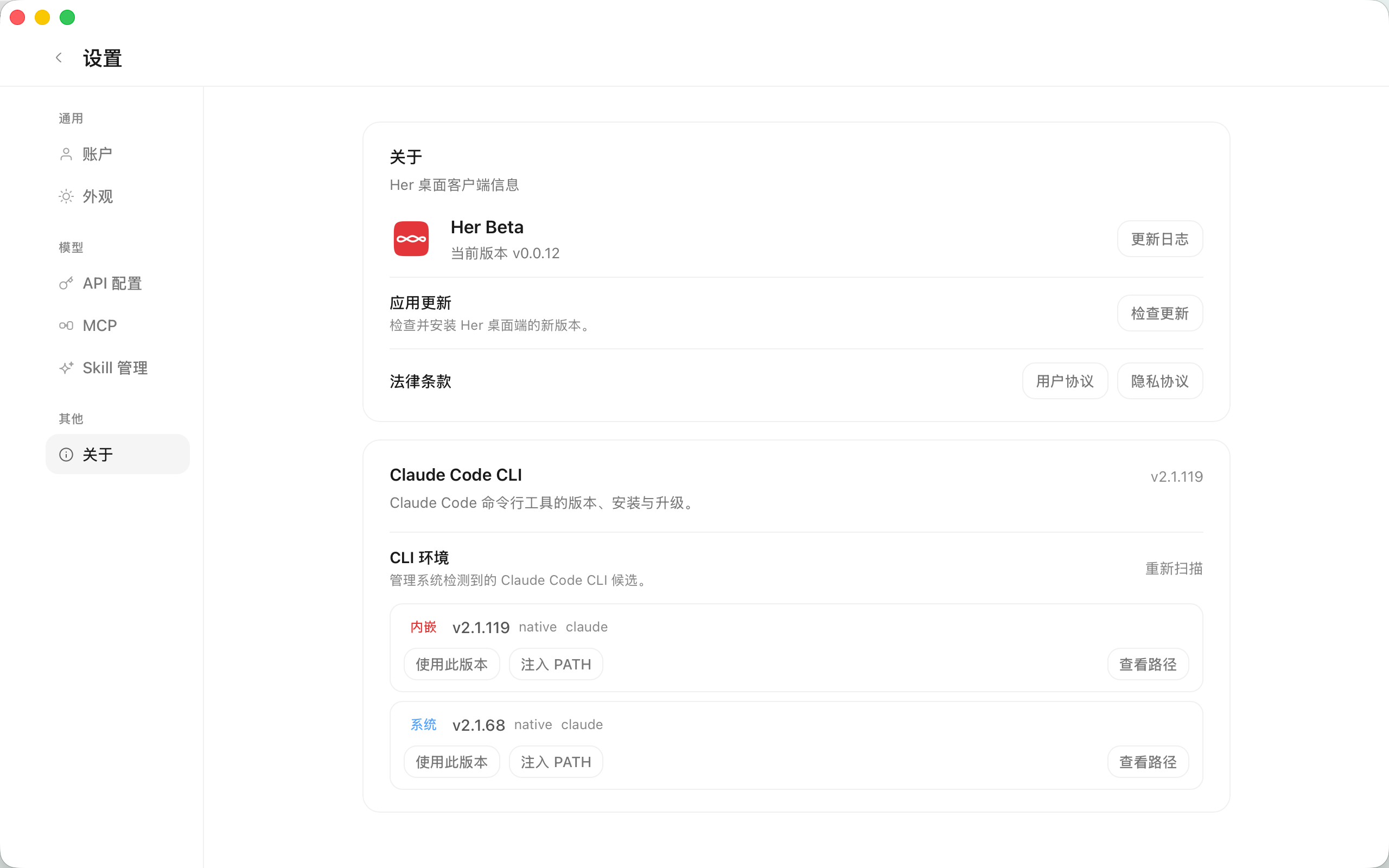The width and height of the screenshot is (1389, 868).
Task: Click the Her 桌面客户端信息 subtitle
Action: pos(454,185)
